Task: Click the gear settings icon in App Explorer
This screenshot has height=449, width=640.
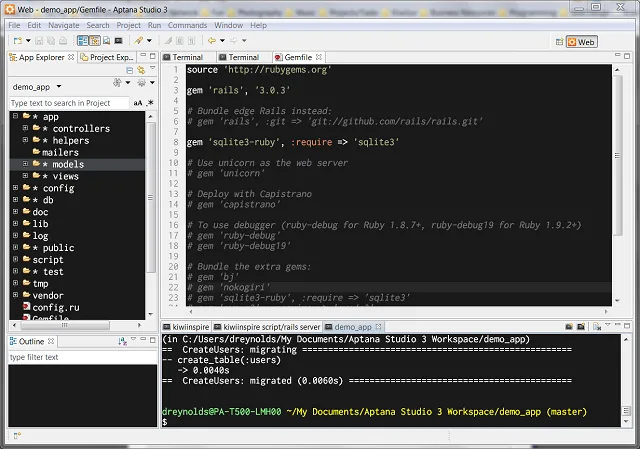Action: [x=141, y=83]
